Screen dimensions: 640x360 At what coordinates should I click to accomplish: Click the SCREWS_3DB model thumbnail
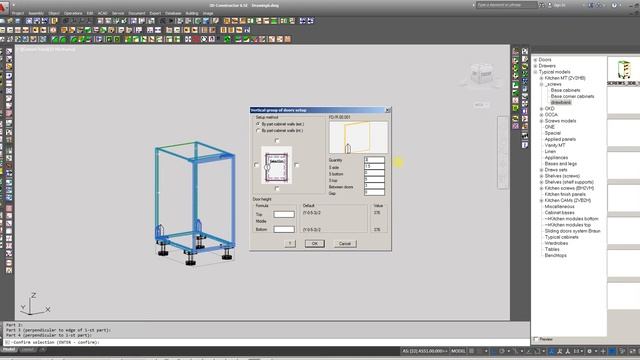624,70
